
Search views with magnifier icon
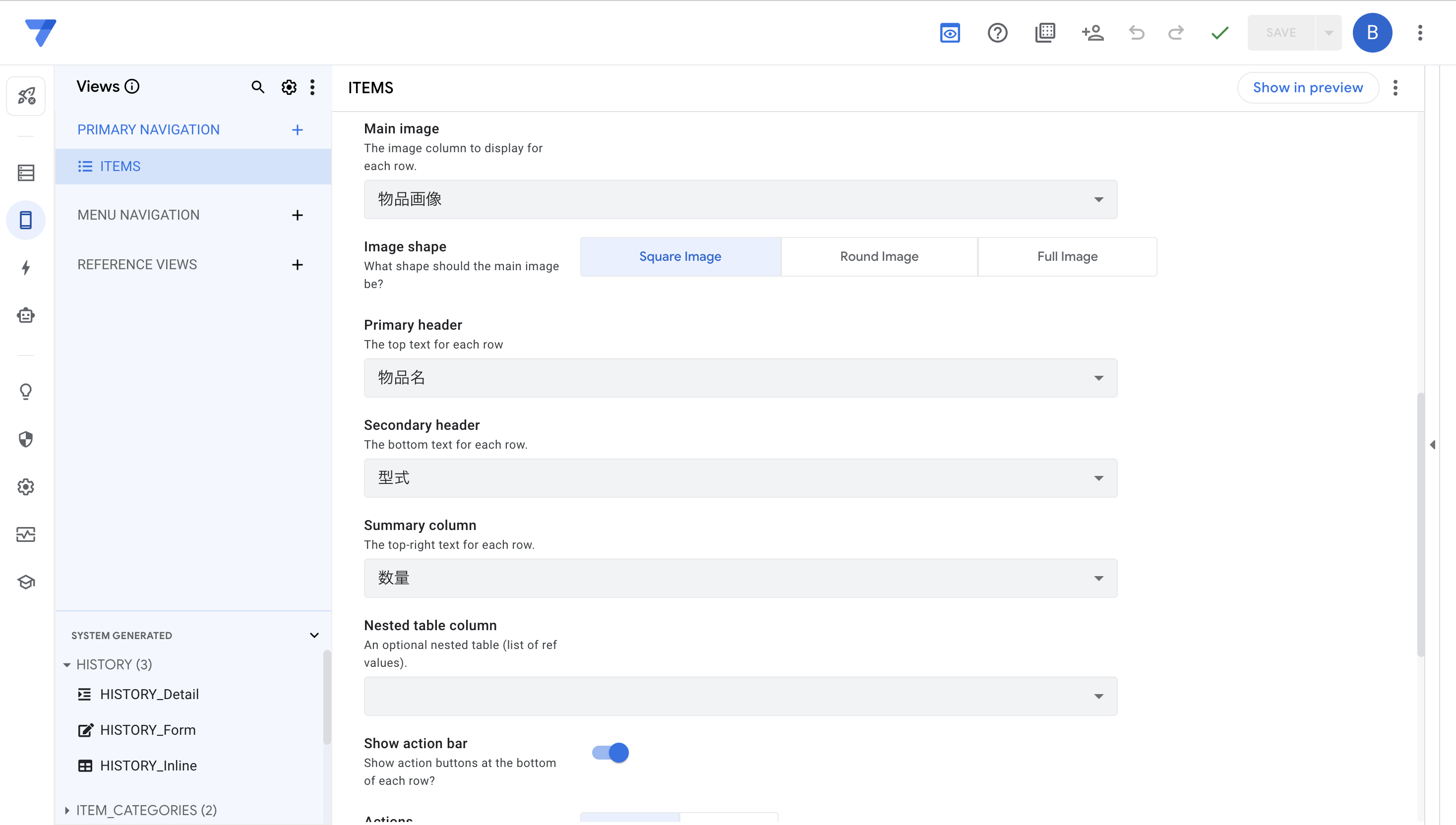(257, 87)
